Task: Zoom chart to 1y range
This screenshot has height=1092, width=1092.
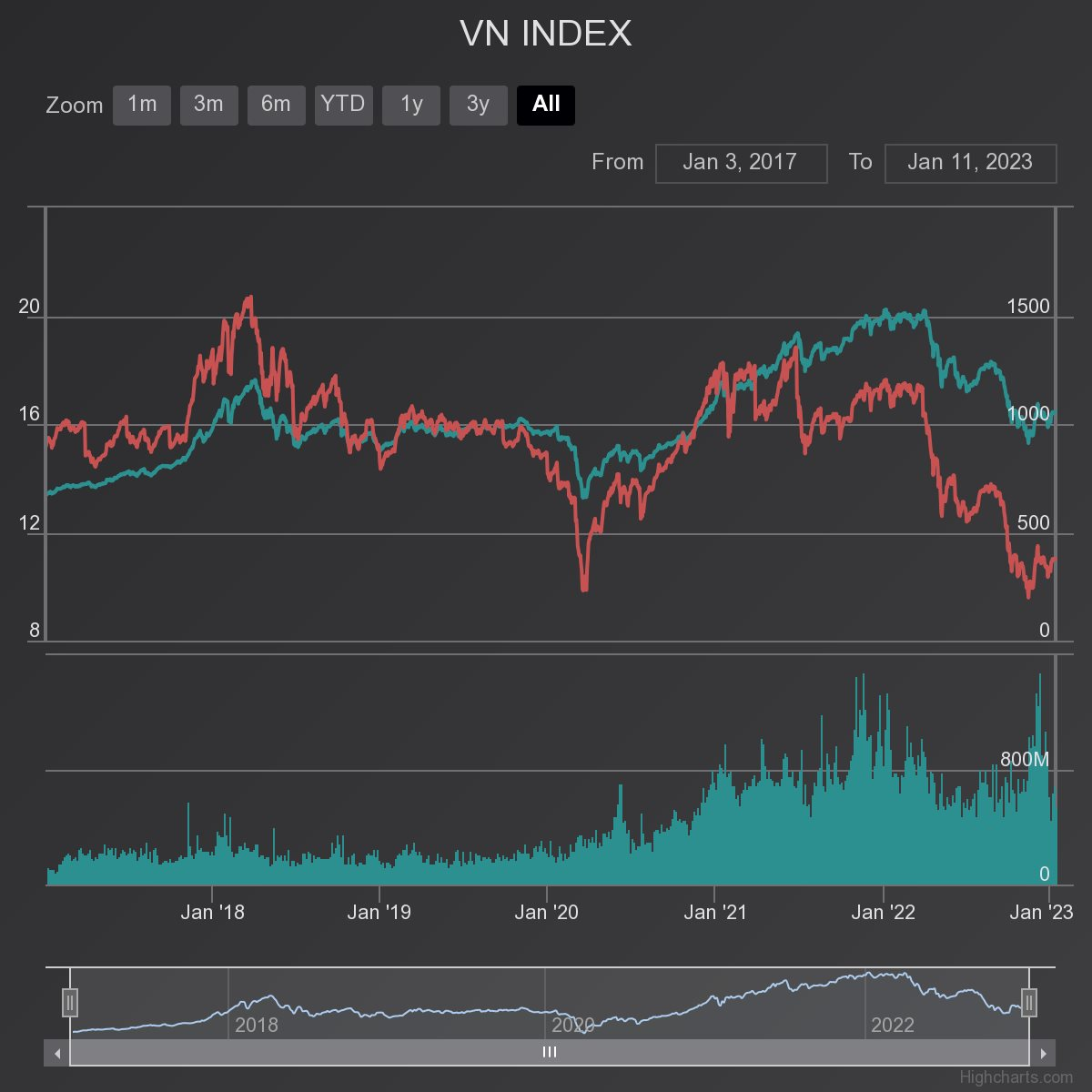Action: click(x=410, y=105)
